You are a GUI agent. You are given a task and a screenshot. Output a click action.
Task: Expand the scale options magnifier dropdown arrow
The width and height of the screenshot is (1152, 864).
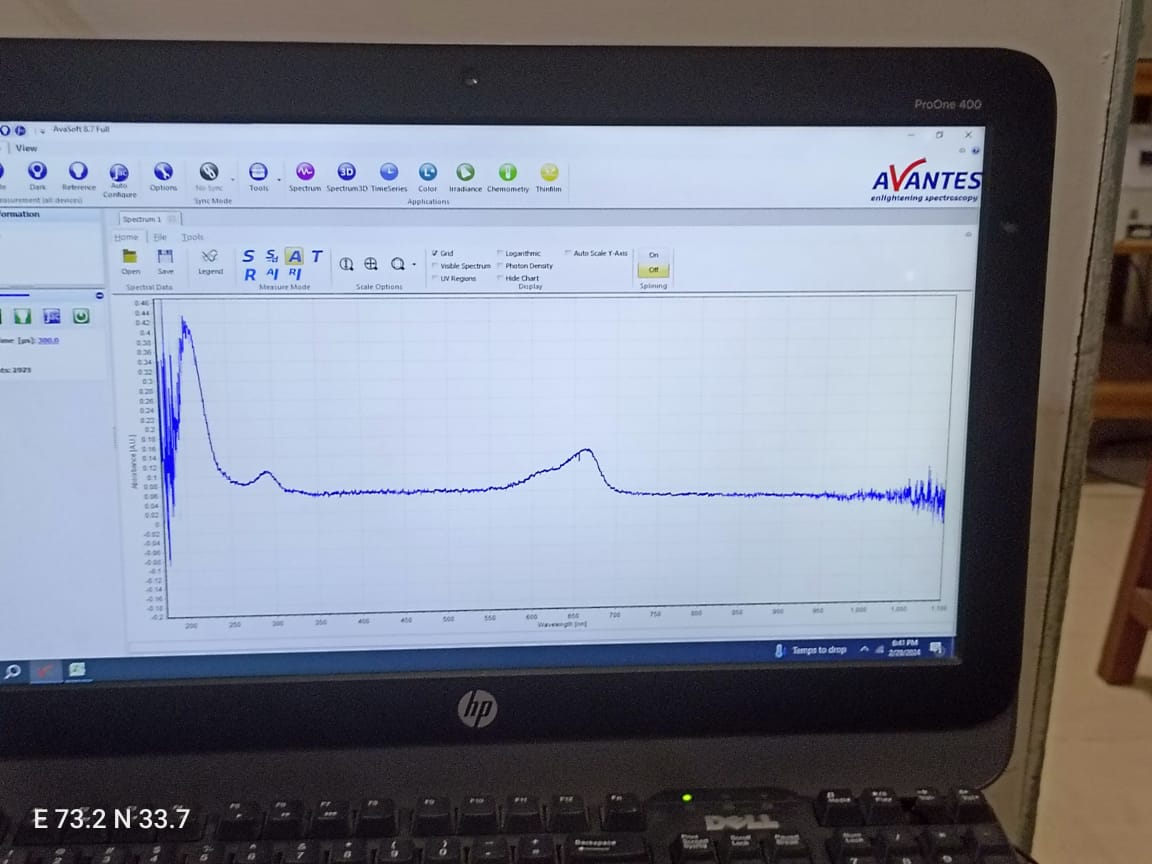pos(414,264)
